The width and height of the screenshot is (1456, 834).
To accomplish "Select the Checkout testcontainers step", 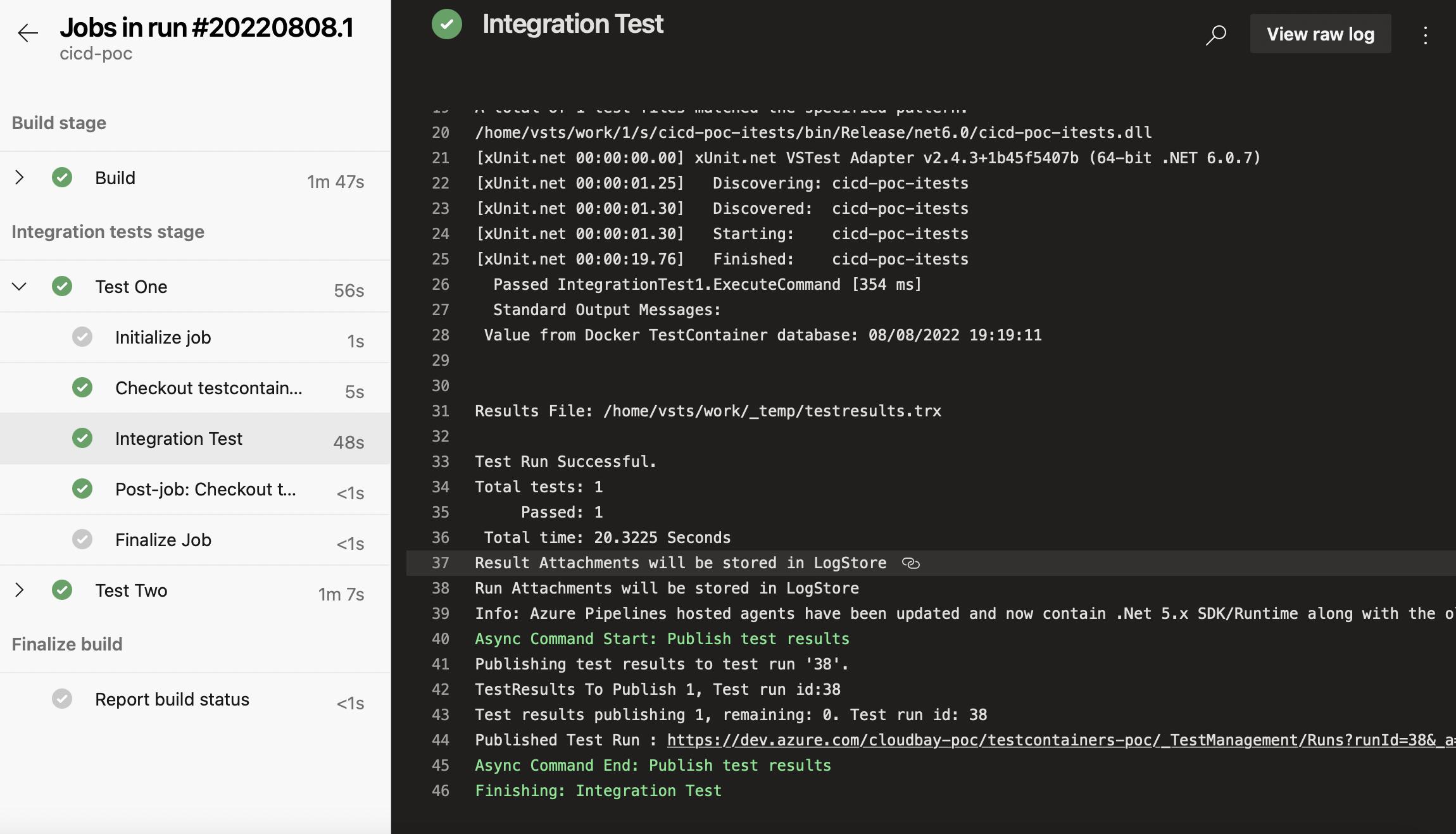I will (x=209, y=388).
